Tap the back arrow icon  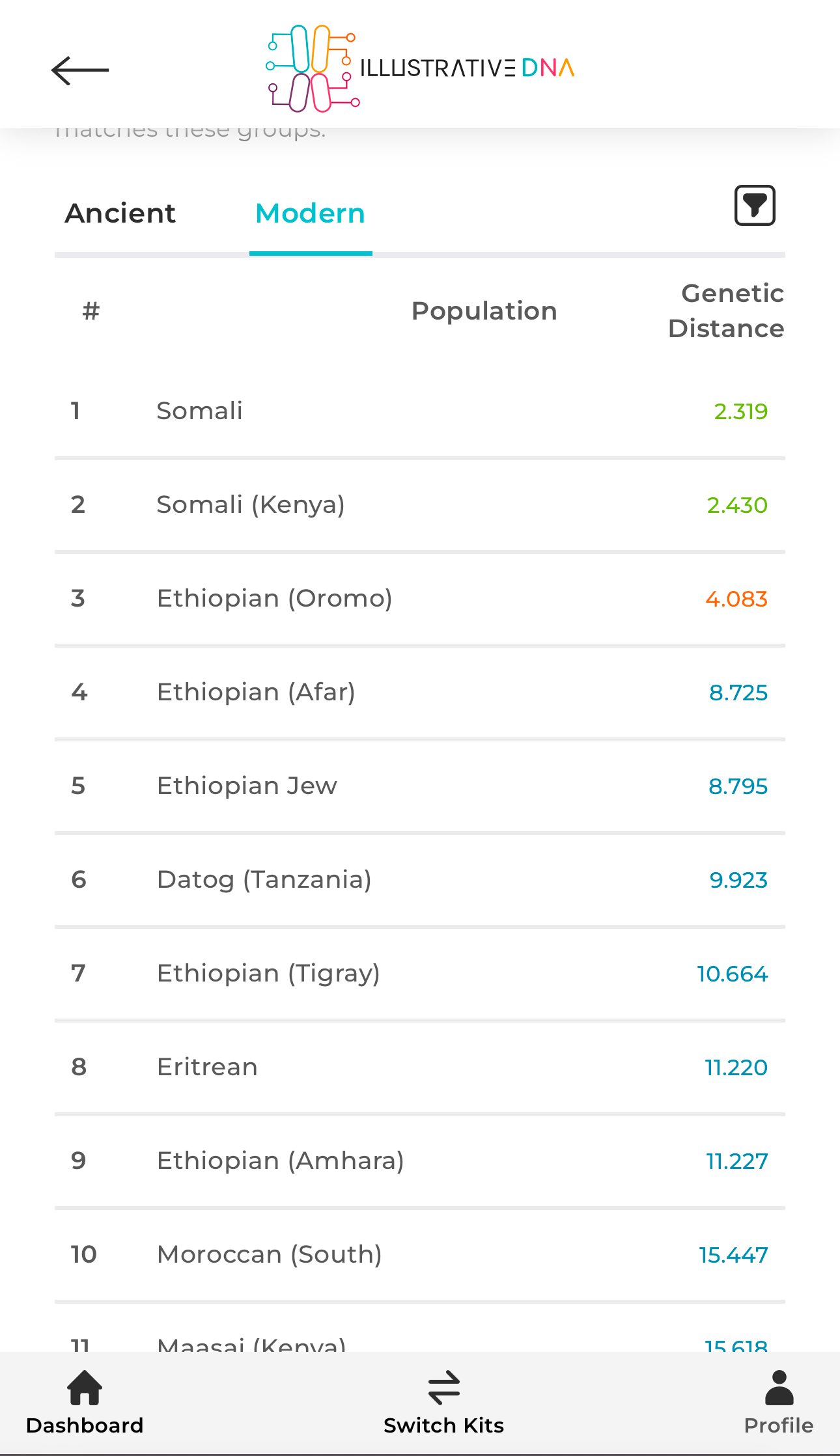[80, 70]
